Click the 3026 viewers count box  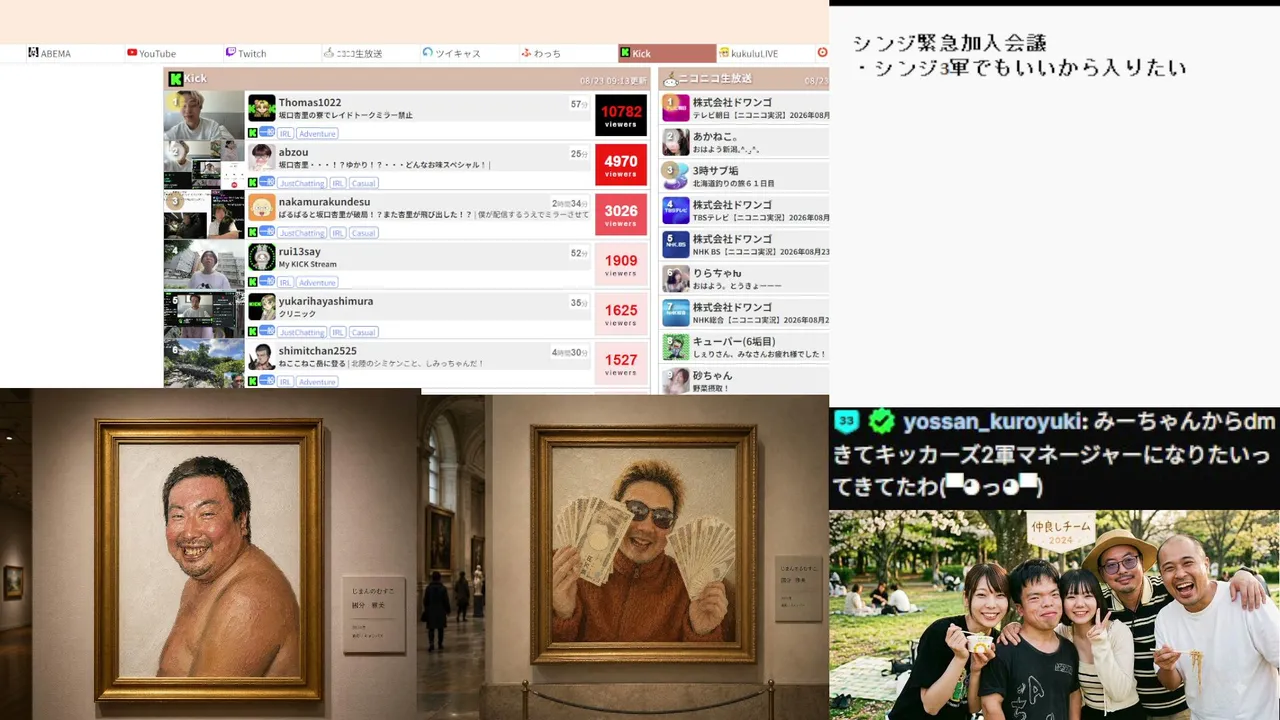click(621, 214)
